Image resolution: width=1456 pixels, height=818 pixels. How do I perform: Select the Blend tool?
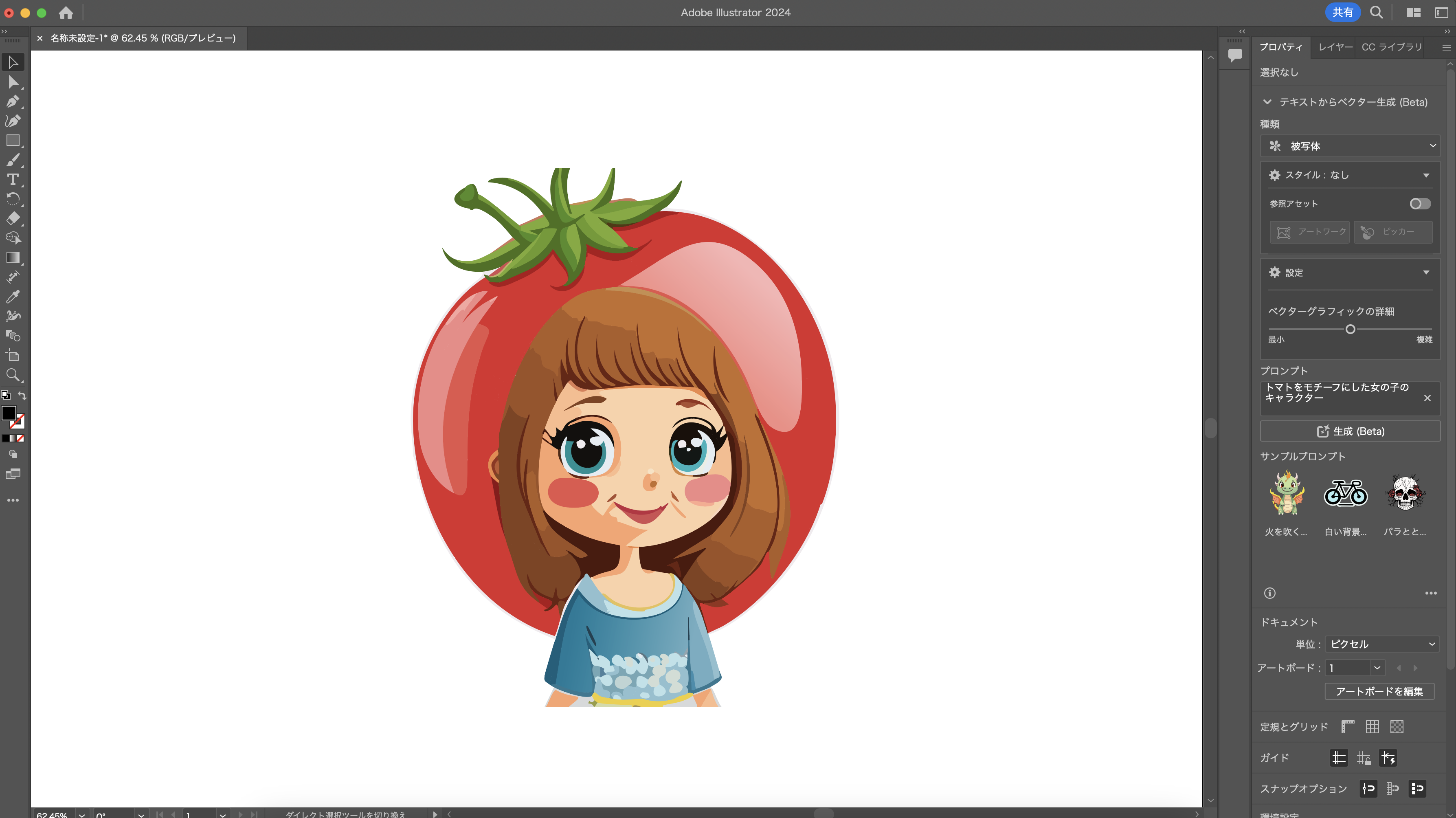[x=13, y=336]
